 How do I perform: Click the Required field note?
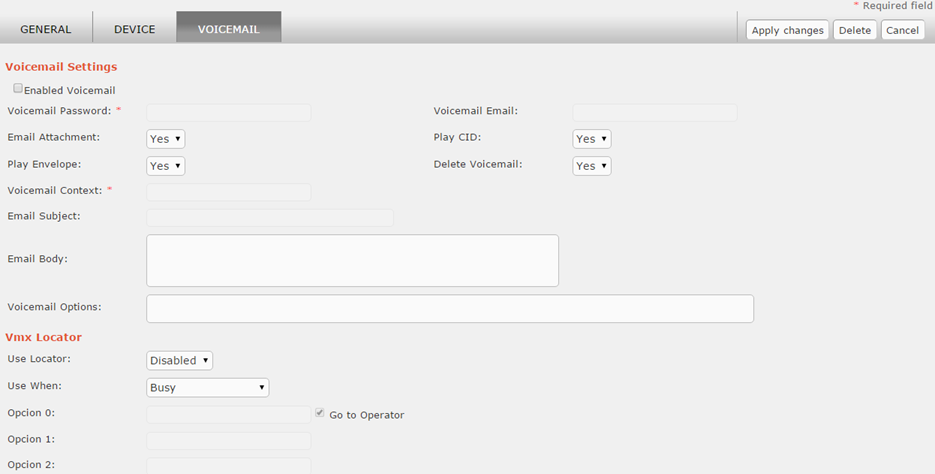pyautogui.click(x=893, y=5)
